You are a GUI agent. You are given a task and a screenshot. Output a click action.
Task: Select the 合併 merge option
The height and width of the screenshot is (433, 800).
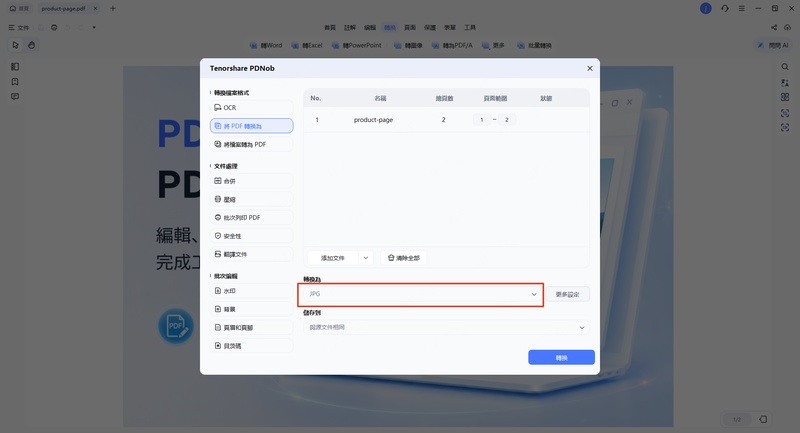[x=252, y=181]
